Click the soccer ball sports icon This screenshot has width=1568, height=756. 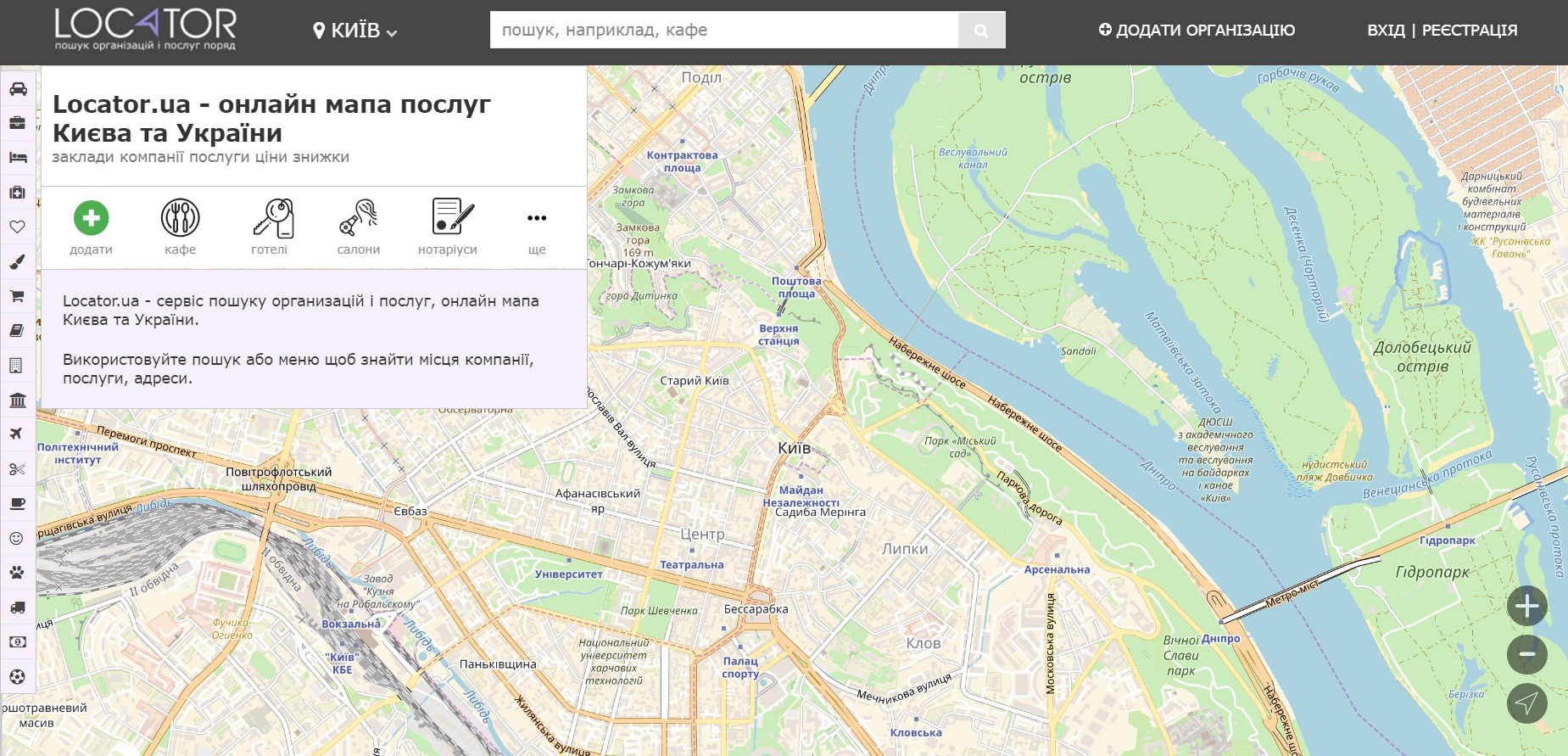(x=17, y=677)
